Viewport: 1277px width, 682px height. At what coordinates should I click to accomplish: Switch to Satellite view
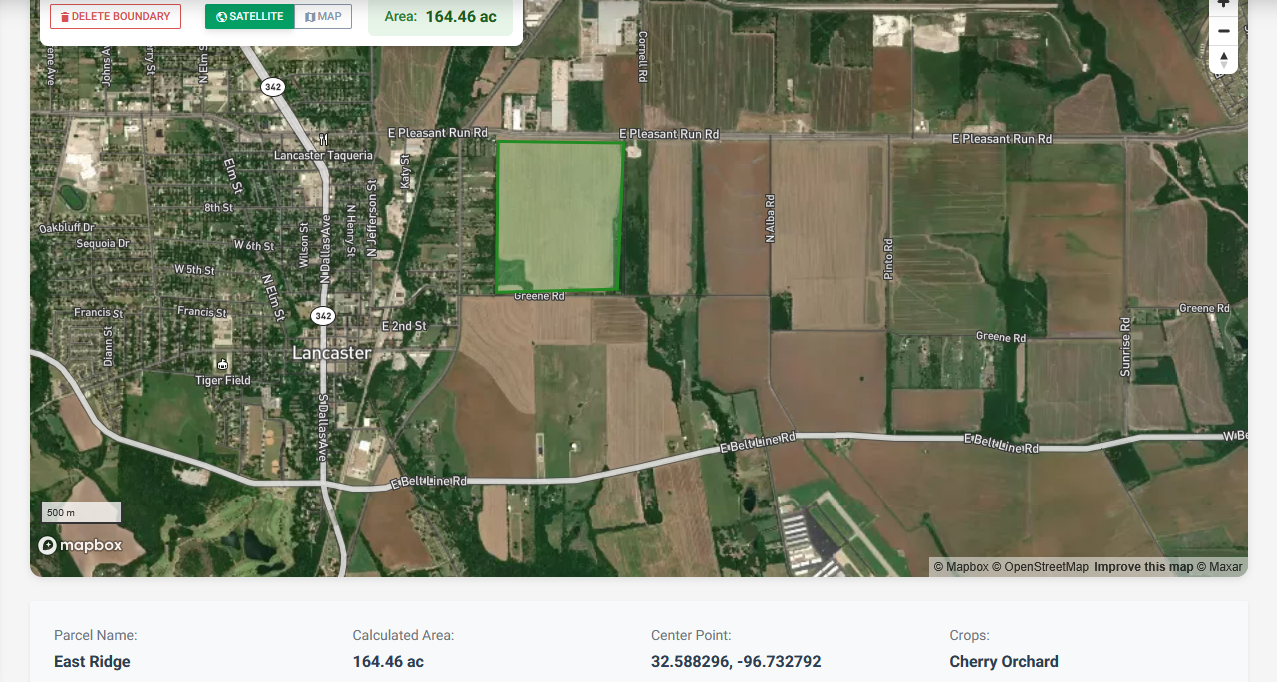click(250, 17)
